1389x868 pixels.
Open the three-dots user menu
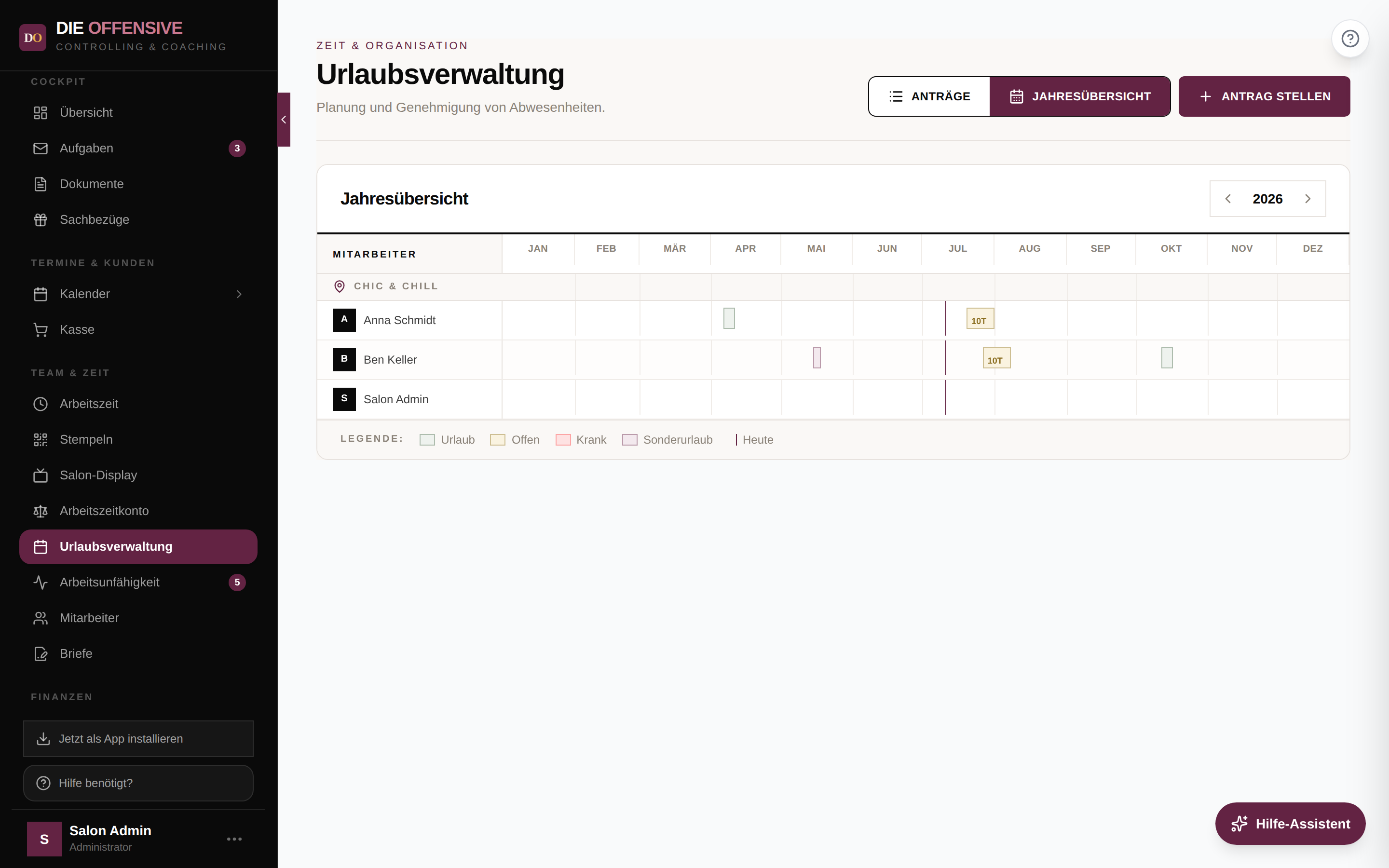(x=234, y=839)
